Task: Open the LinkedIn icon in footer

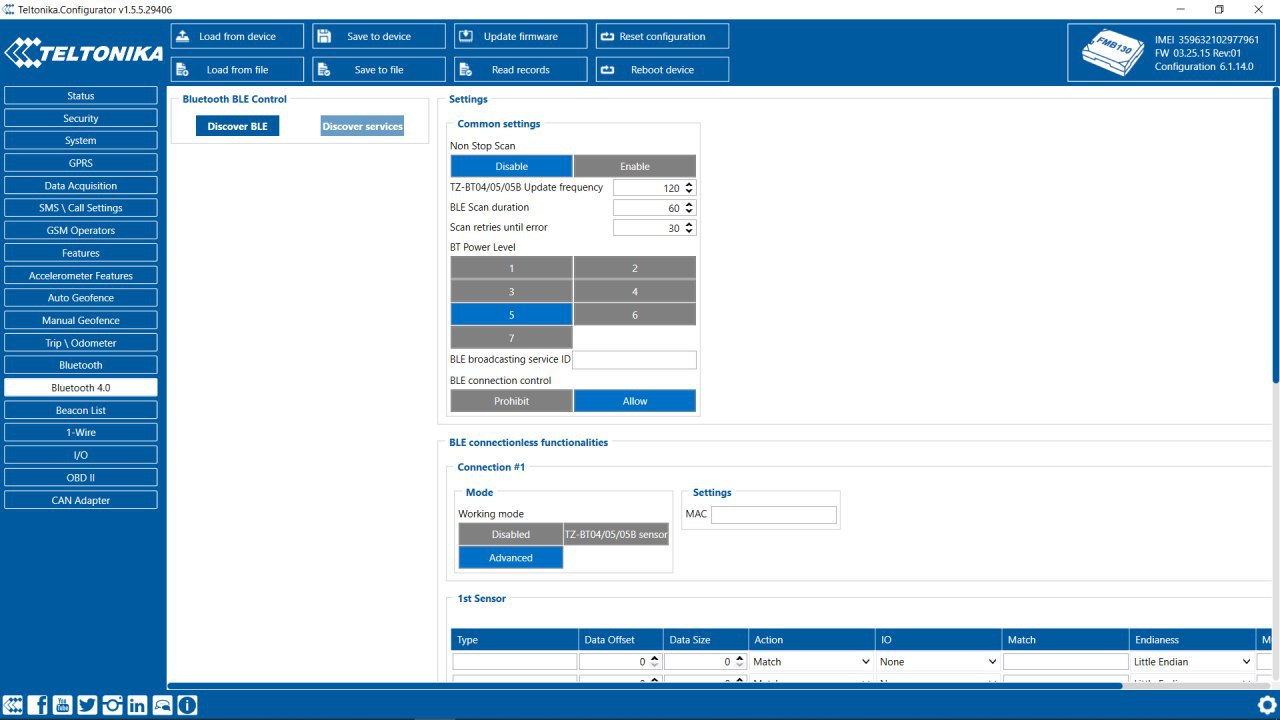Action: (x=137, y=705)
